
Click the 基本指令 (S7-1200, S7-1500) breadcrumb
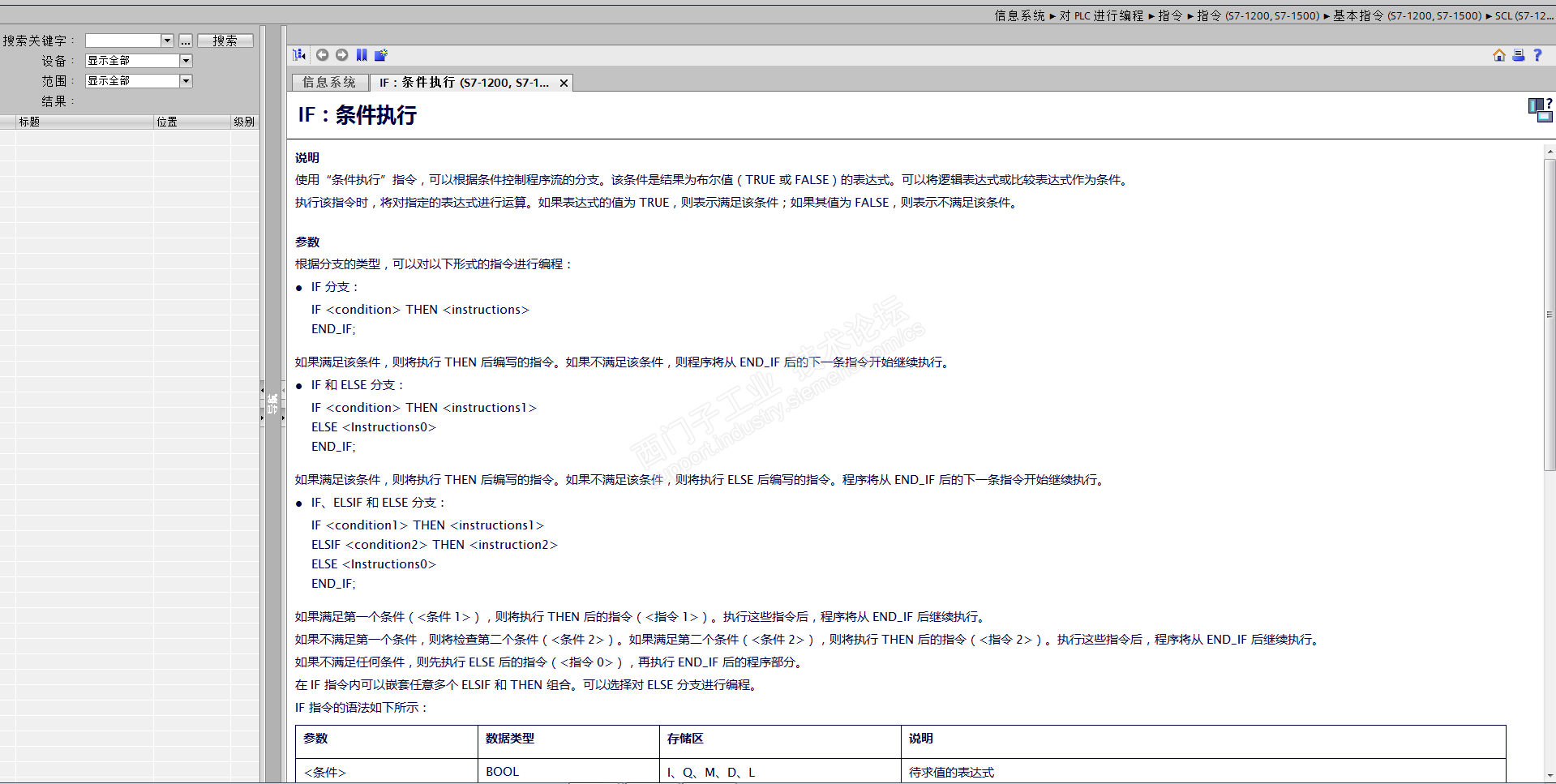[x=1407, y=15]
